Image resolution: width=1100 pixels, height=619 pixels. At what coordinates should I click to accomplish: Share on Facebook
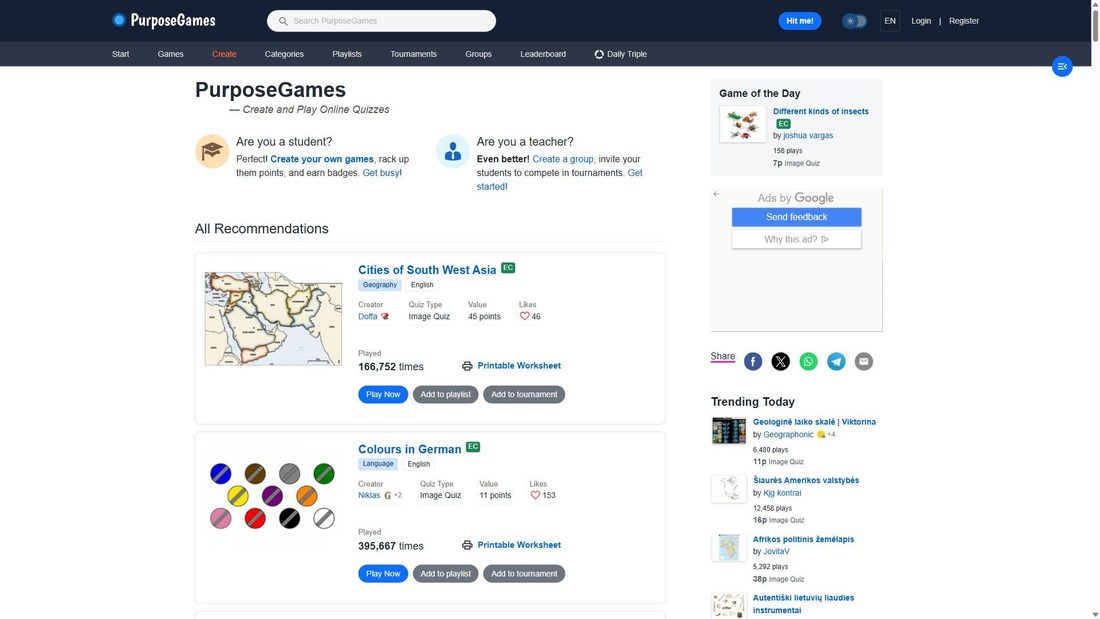tap(753, 361)
